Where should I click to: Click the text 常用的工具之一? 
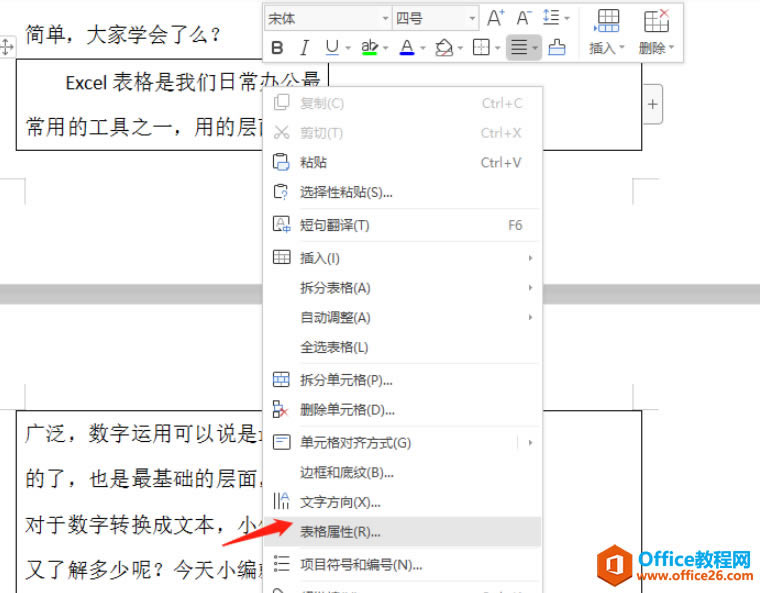pyautogui.click(x=99, y=128)
